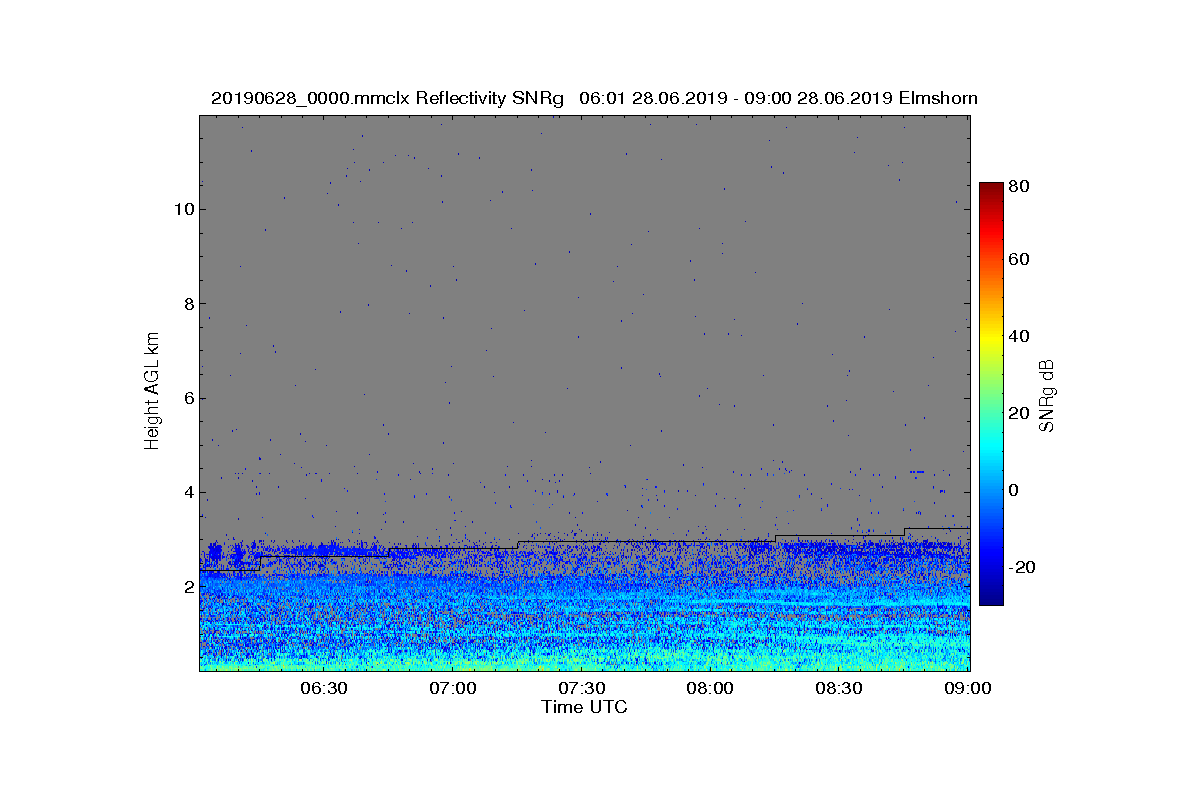Click the height tick label 4

click(188, 492)
